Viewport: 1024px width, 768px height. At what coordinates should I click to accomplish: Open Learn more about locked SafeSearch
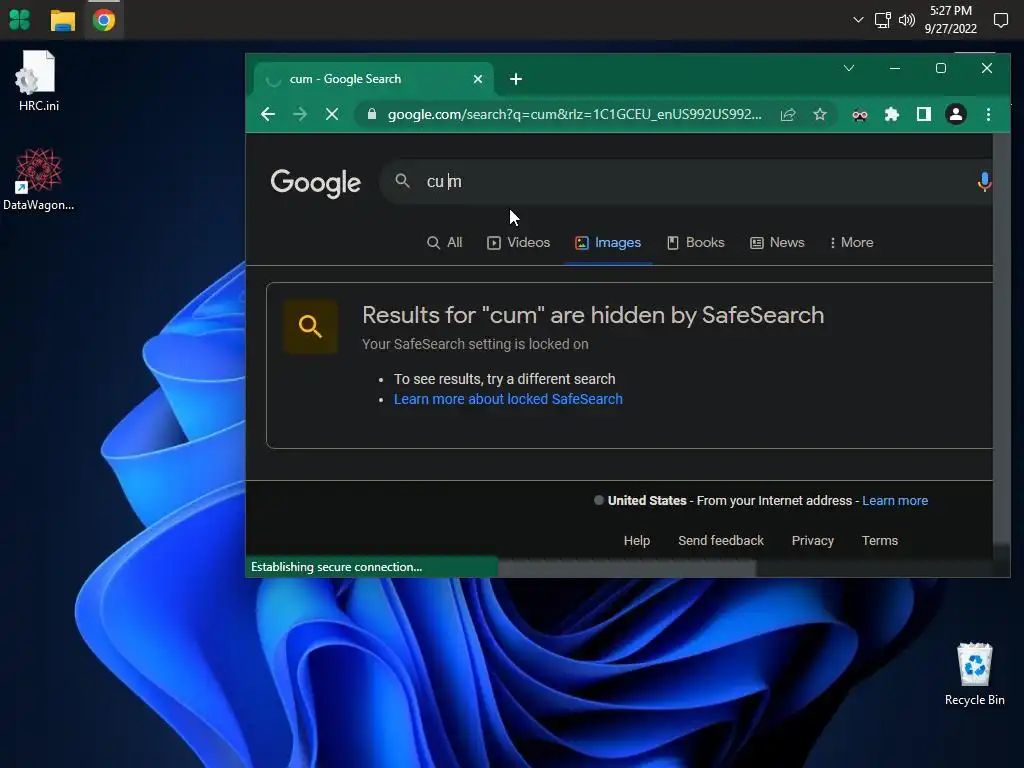point(508,399)
